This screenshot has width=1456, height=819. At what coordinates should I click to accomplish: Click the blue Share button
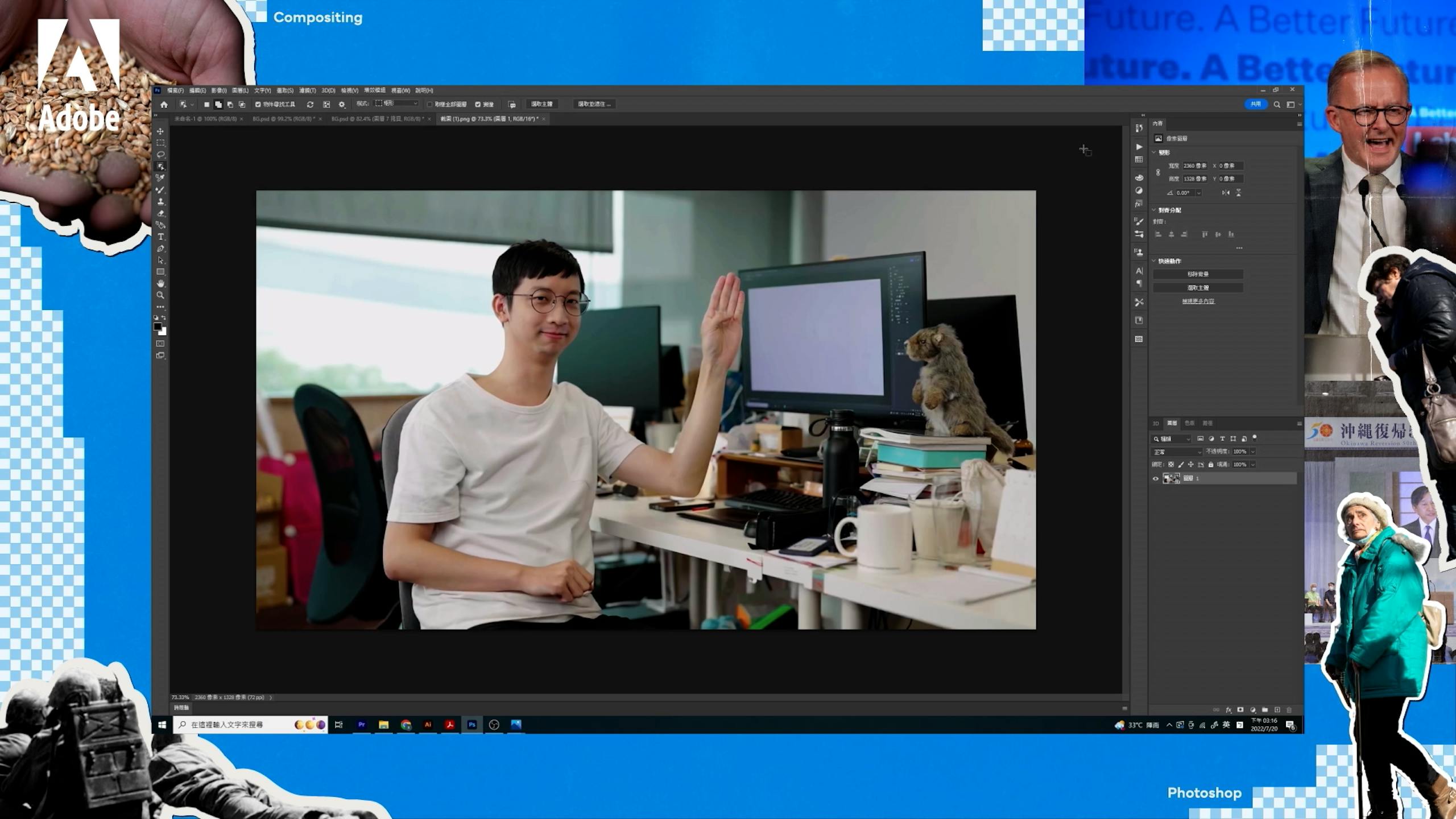point(1256,104)
